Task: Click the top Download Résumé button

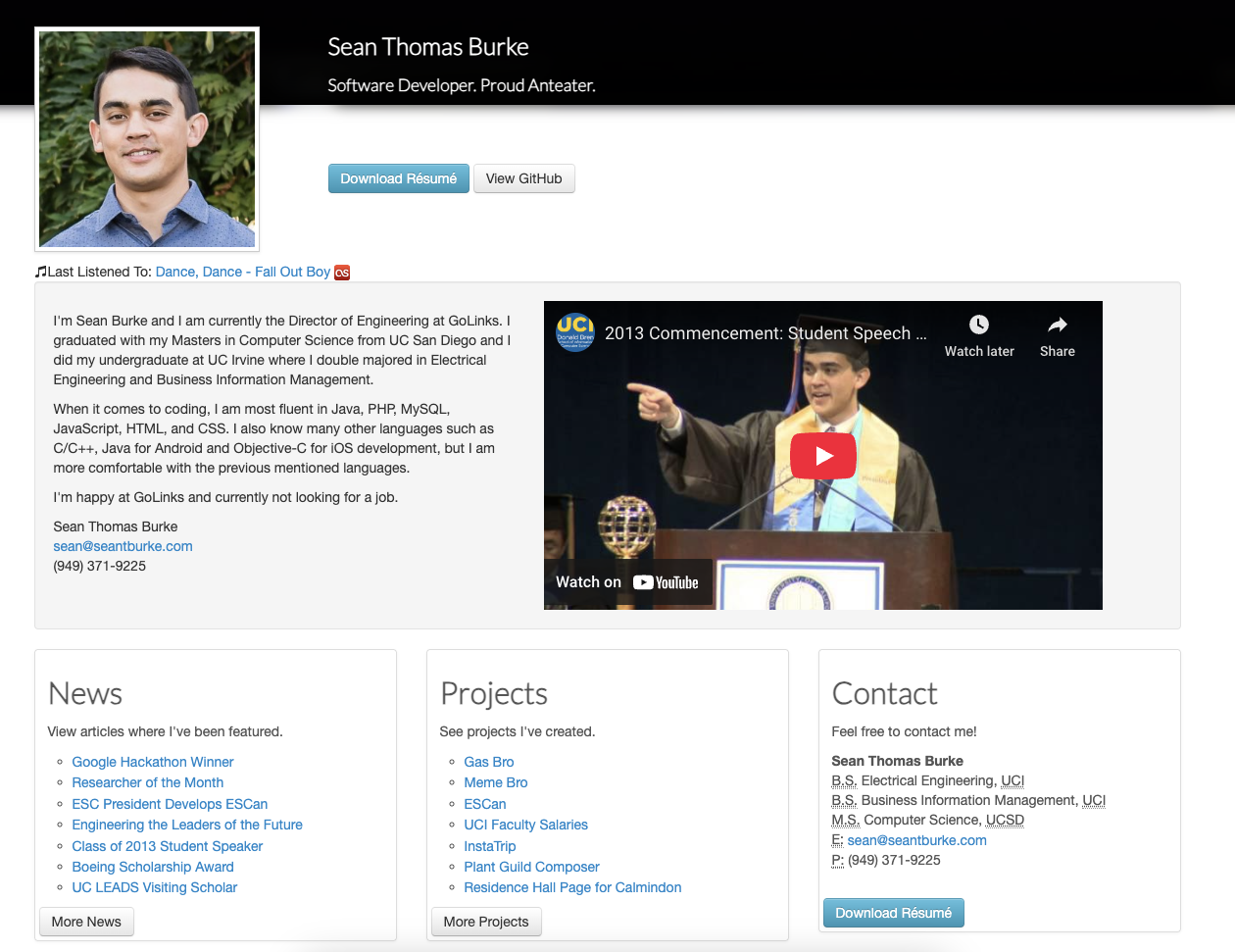Action: (x=398, y=178)
